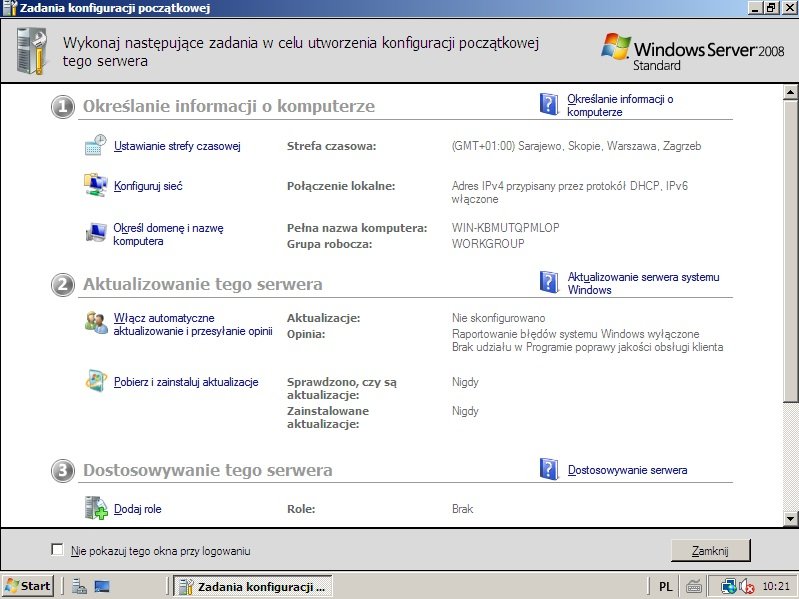The image size is (799, 599).
Task: Click the server icon in the window header
Action: [31, 51]
